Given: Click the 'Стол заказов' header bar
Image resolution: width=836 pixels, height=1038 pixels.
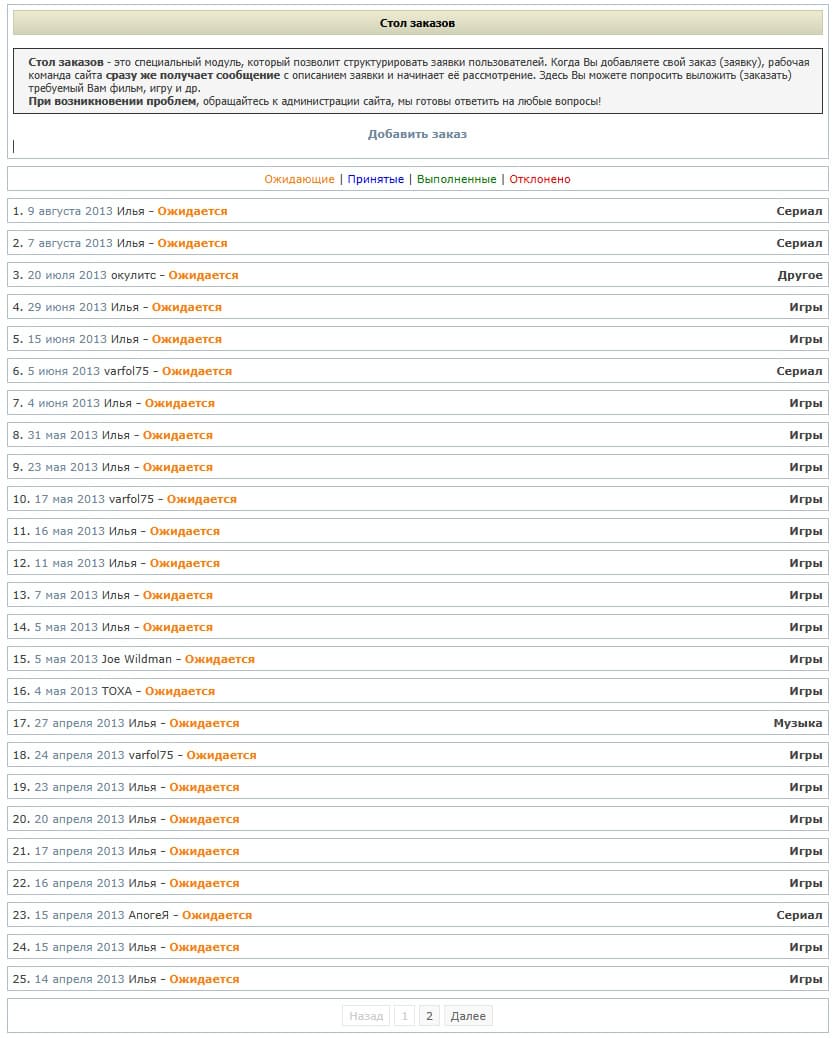Looking at the screenshot, I should point(418,23).
